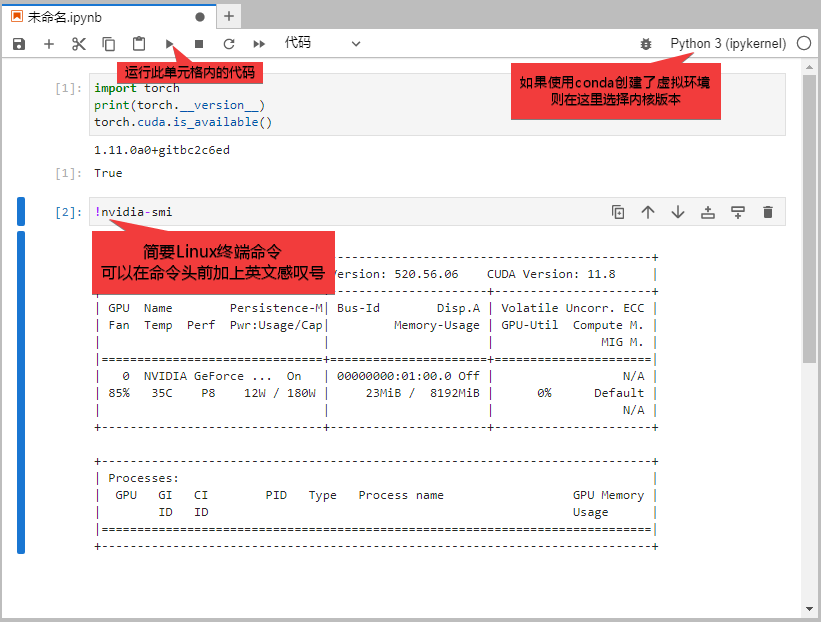Delete the nvidia-smi cell with trash icon
Screen dimensions: 821x622
pos(768,212)
